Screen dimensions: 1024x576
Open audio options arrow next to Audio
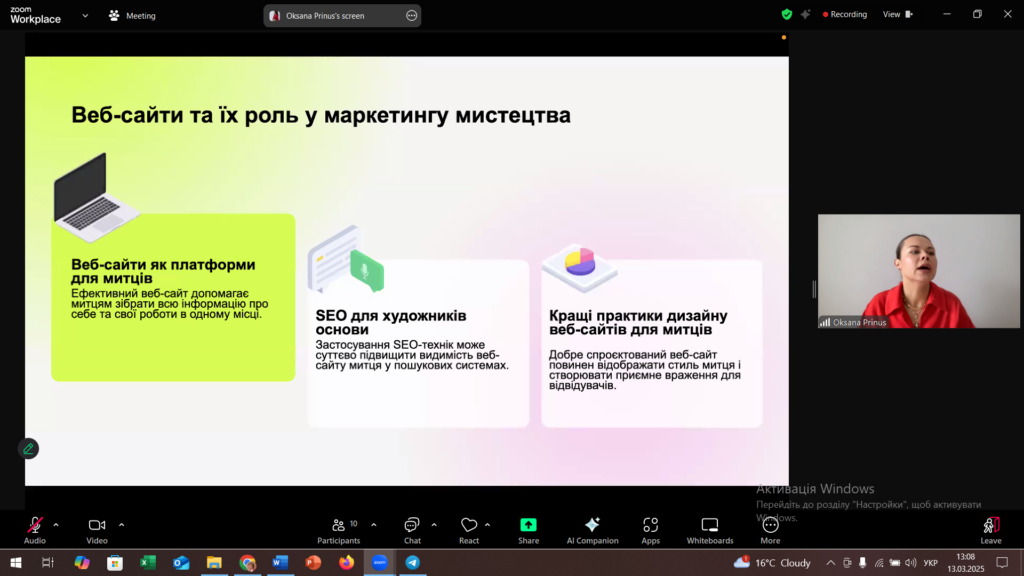coord(56,525)
